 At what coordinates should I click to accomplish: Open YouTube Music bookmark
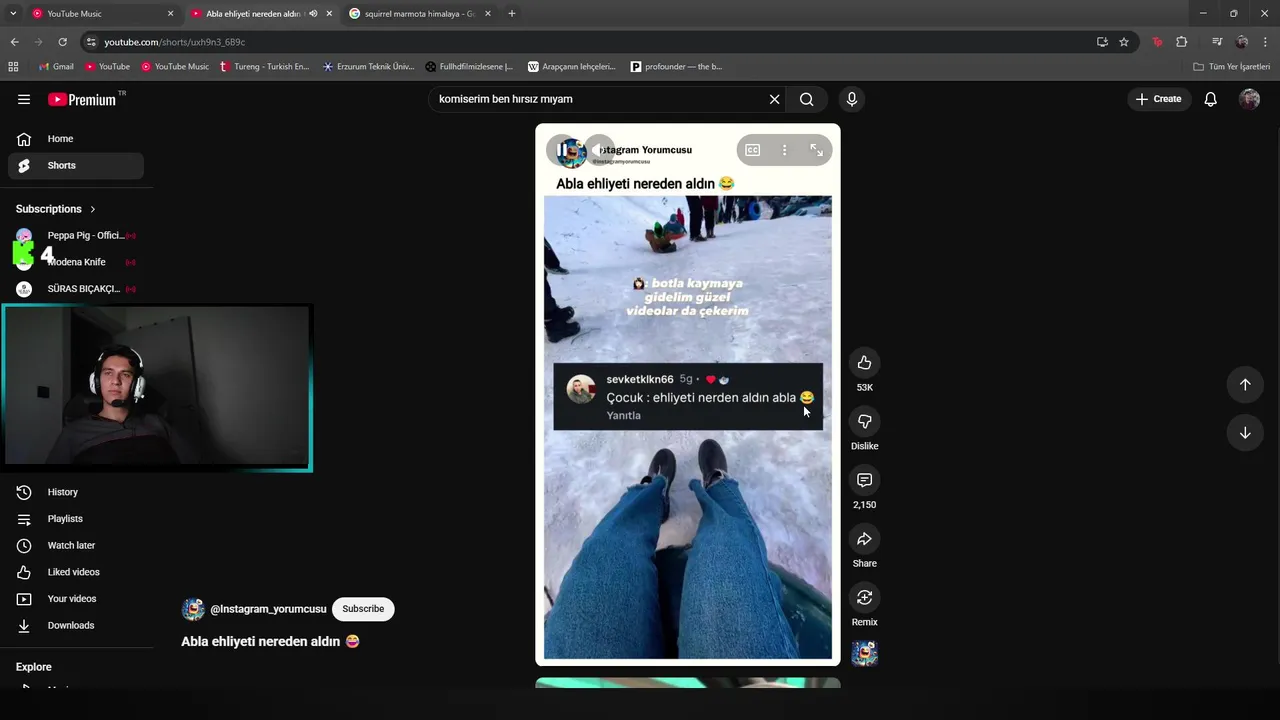[175, 67]
